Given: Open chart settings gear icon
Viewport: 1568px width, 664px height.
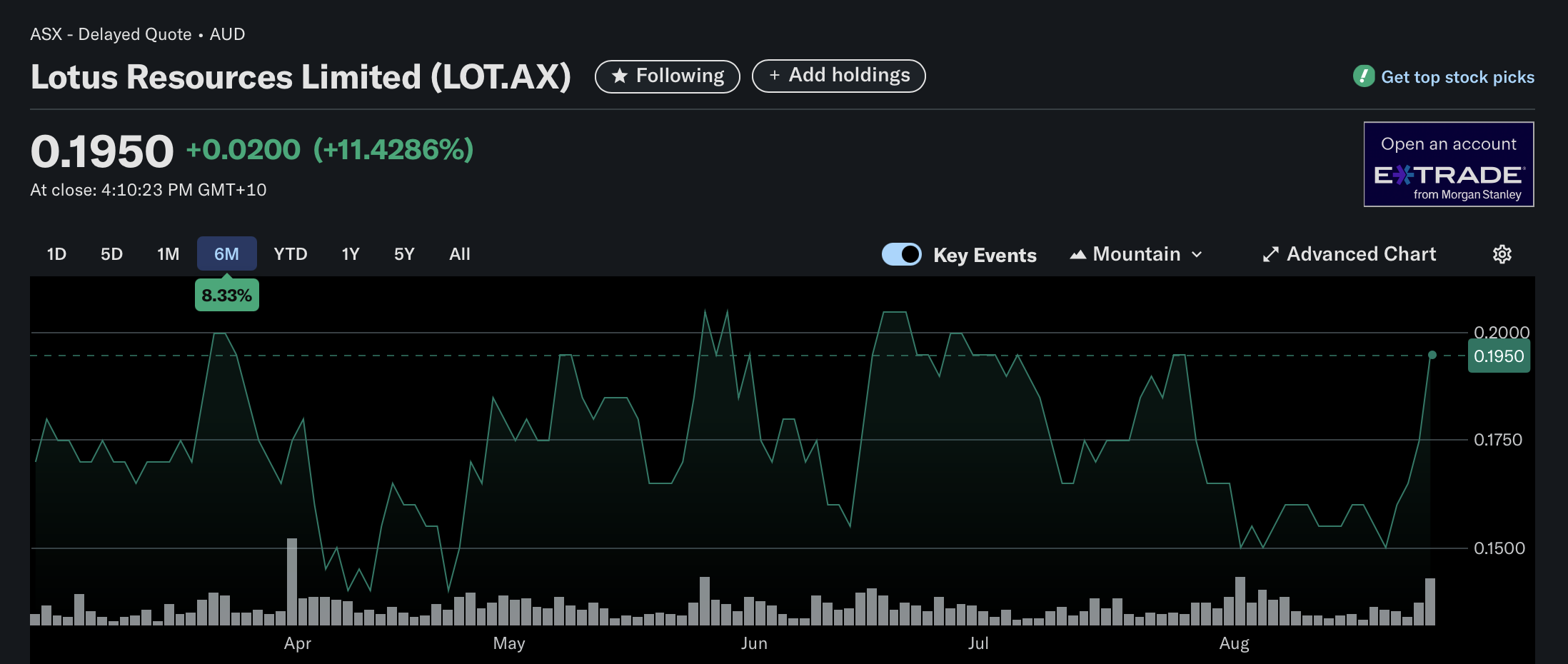Looking at the screenshot, I should click(x=1502, y=254).
